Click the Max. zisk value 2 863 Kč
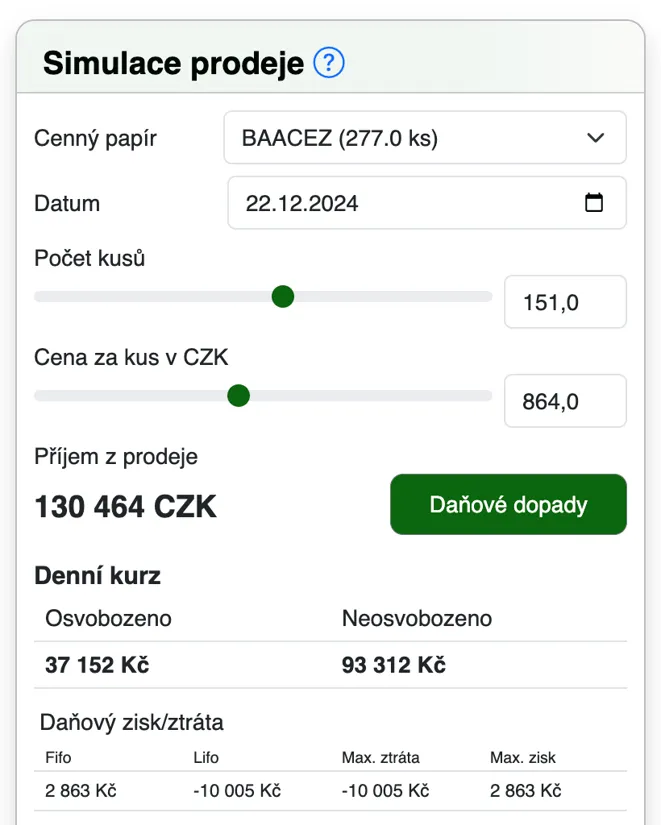Viewport: 661px width, 825px height. pyautogui.click(x=526, y=791)
